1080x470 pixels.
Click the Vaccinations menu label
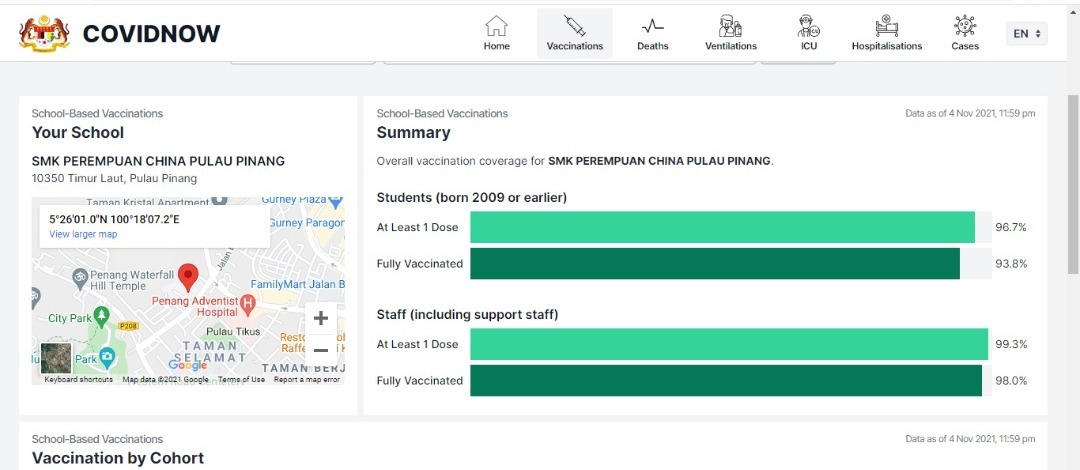click(574, 46)
